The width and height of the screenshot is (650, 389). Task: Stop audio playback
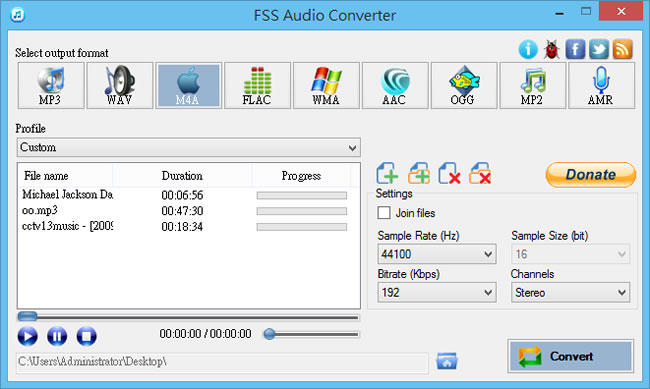click(86, 336)
